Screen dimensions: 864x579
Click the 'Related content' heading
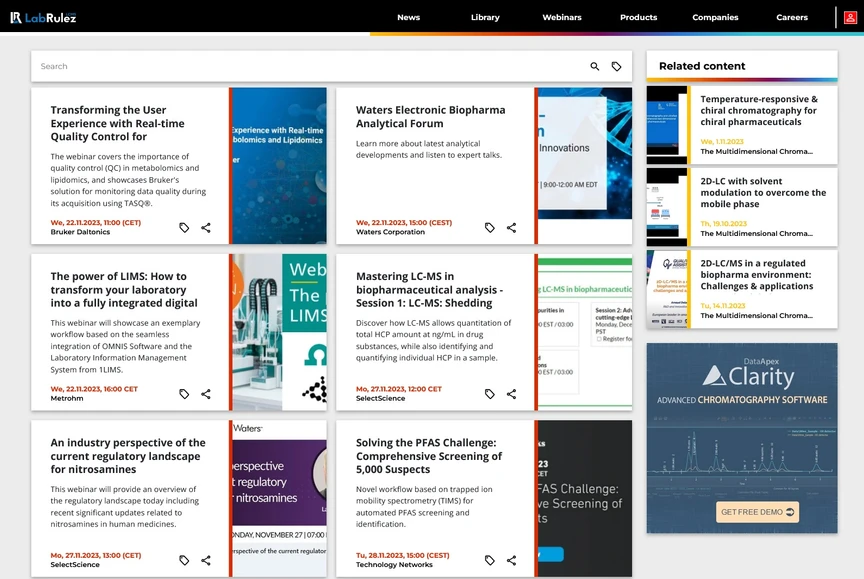pyautogui.click(x=702, y=66)
